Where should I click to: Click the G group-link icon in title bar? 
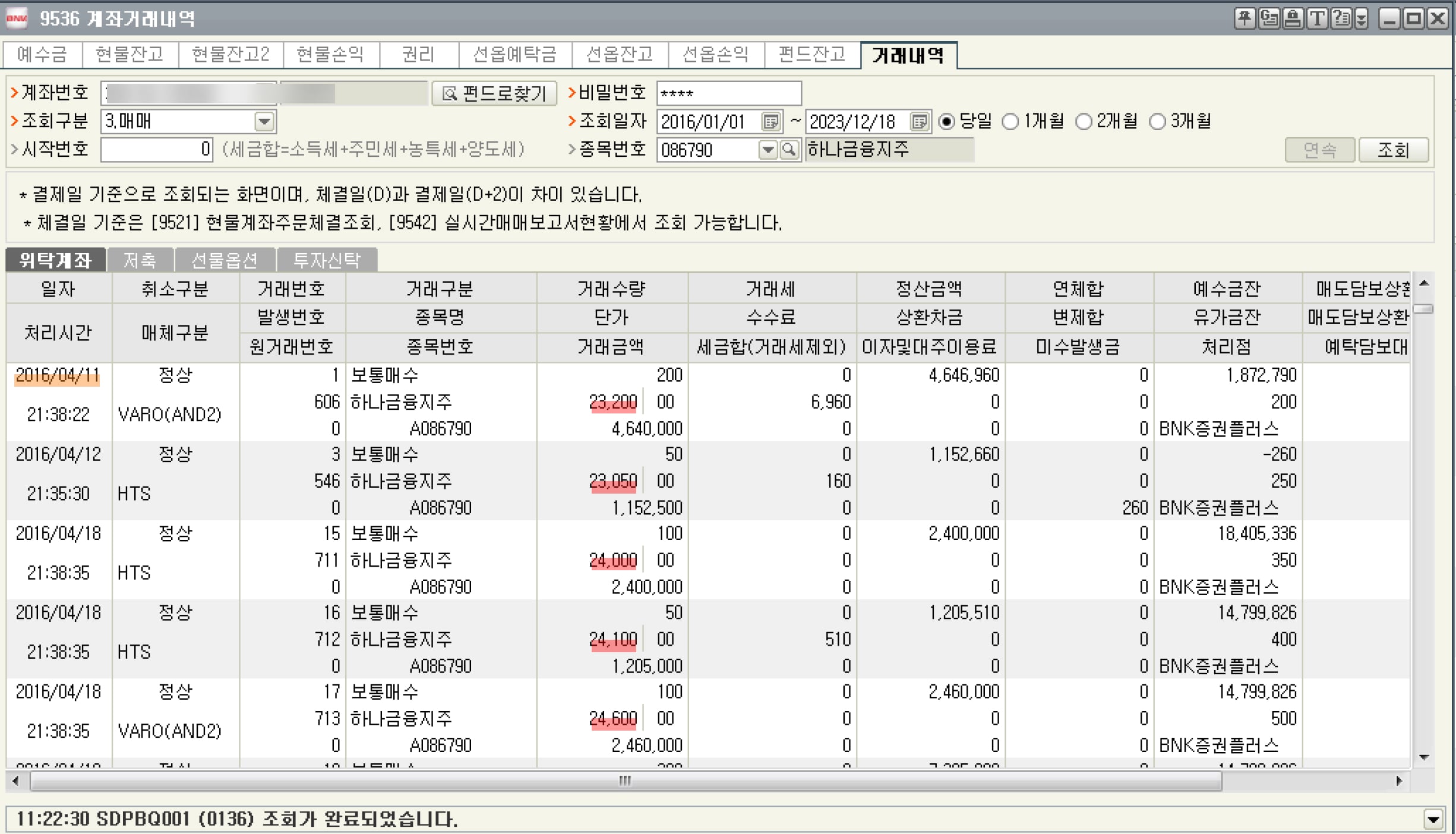click(x=1269, y=18)
